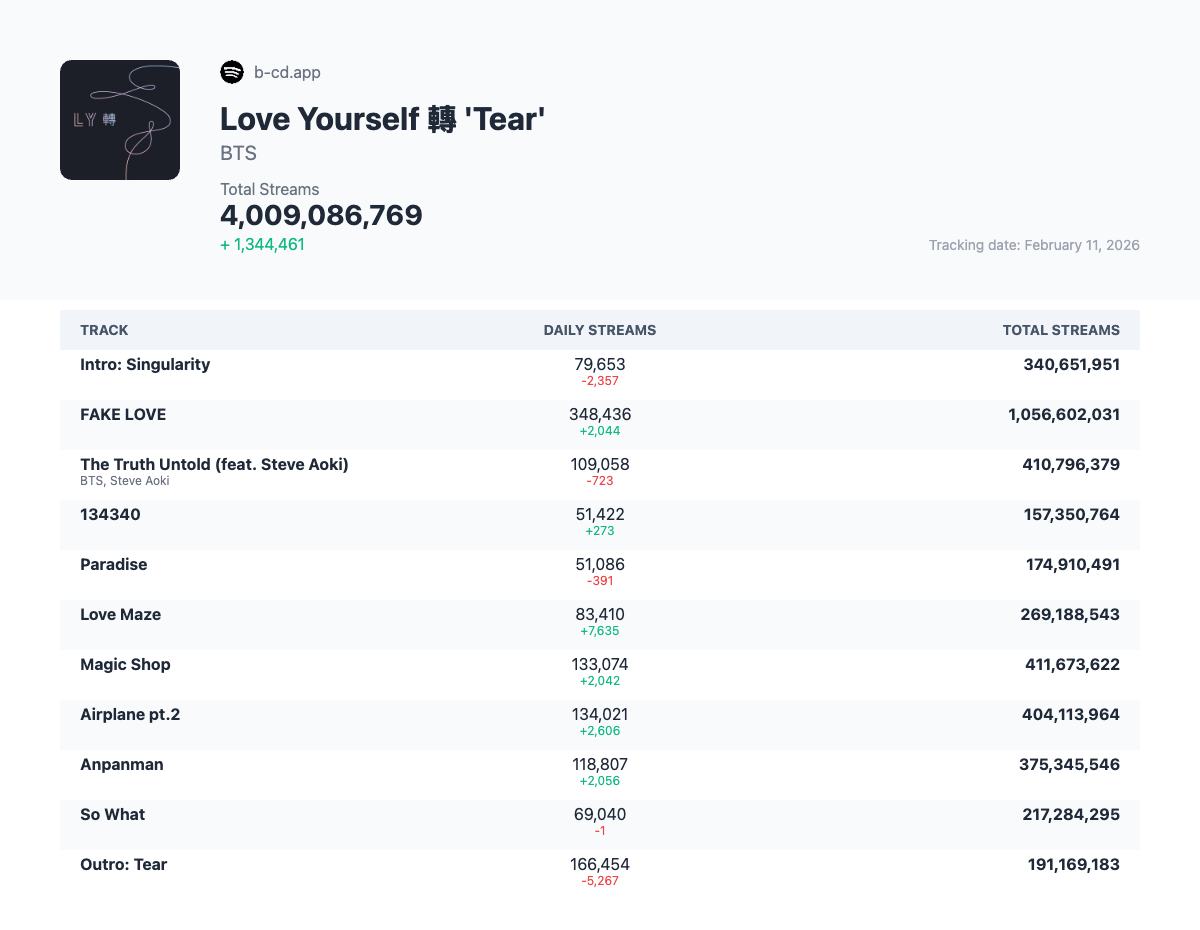Open the Intro: Singularity track row
The height and width of the screenshot is (930, 1200).
coord(145,365)
